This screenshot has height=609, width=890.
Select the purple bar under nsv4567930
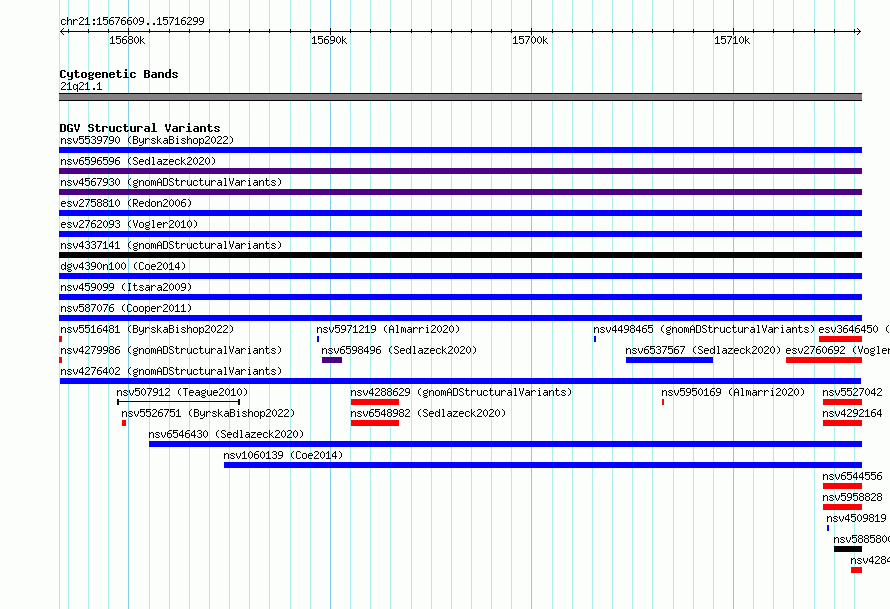point(460,192)
